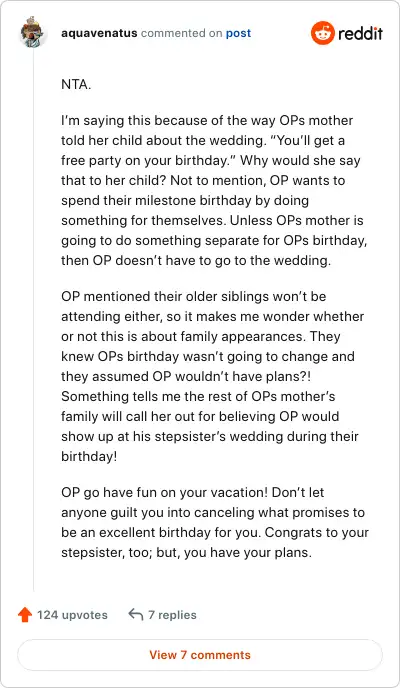This screenshot has height=688, width=400.
Task: Click the paragraph starting "I'm saying this because"
Action: click(x=214, y=190)
